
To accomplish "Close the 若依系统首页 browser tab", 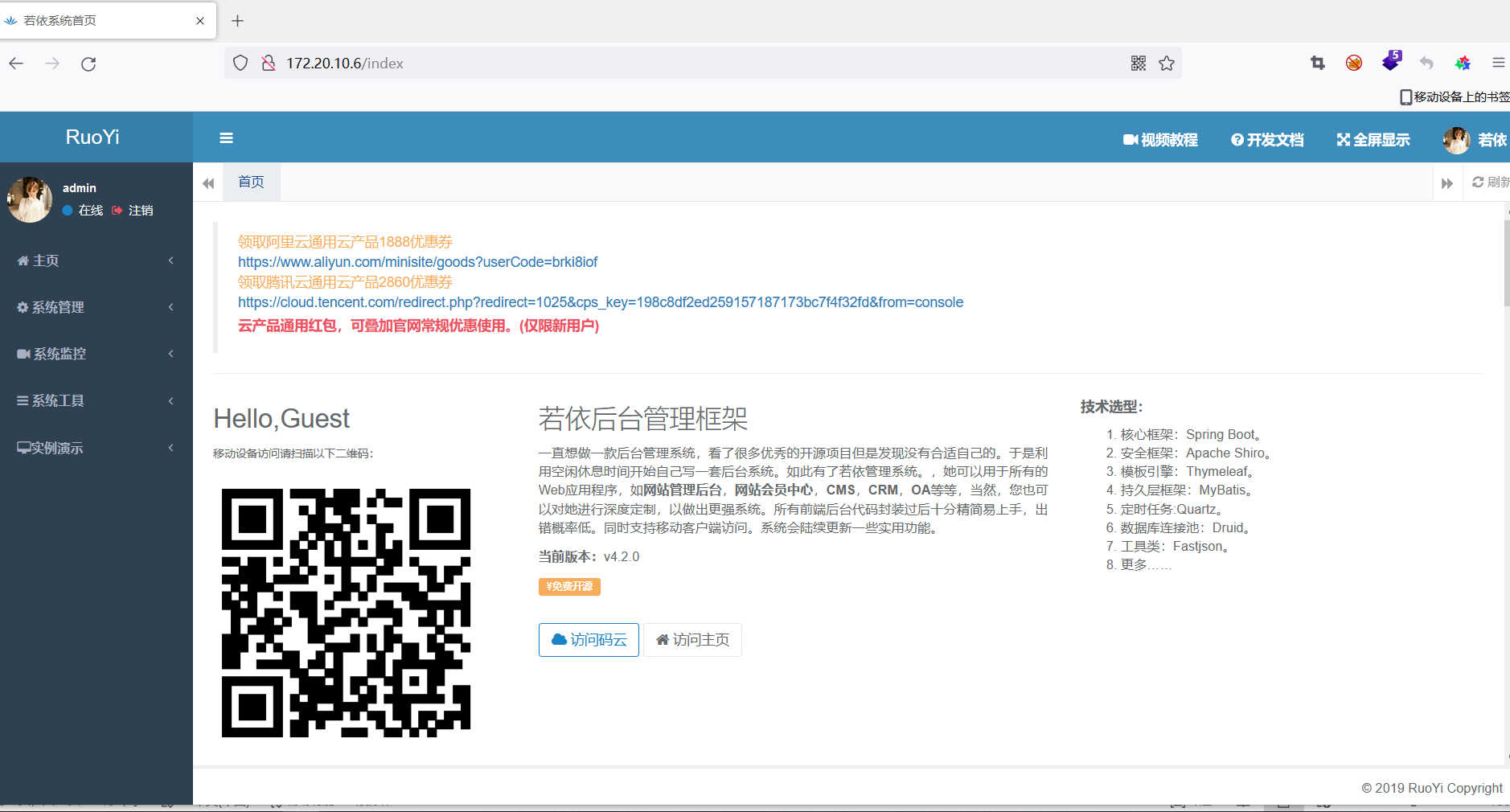I will click(x=200, y=21).
